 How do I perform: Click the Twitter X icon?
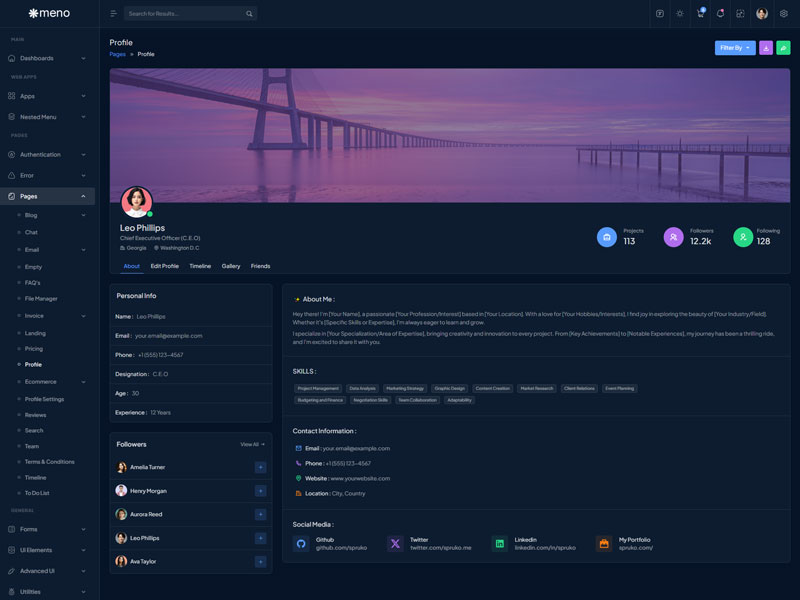395,543
